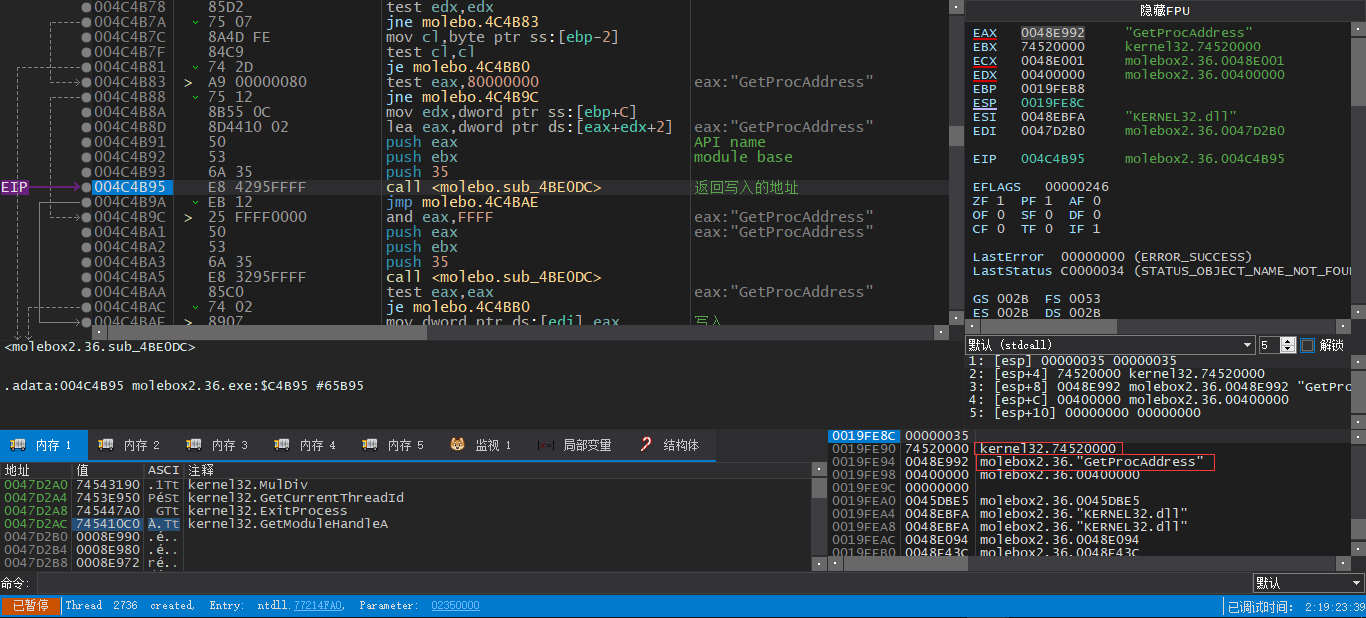1366x618 pixels.
Task: Click the 命令 command input field
Action: (x=640, y=583)
